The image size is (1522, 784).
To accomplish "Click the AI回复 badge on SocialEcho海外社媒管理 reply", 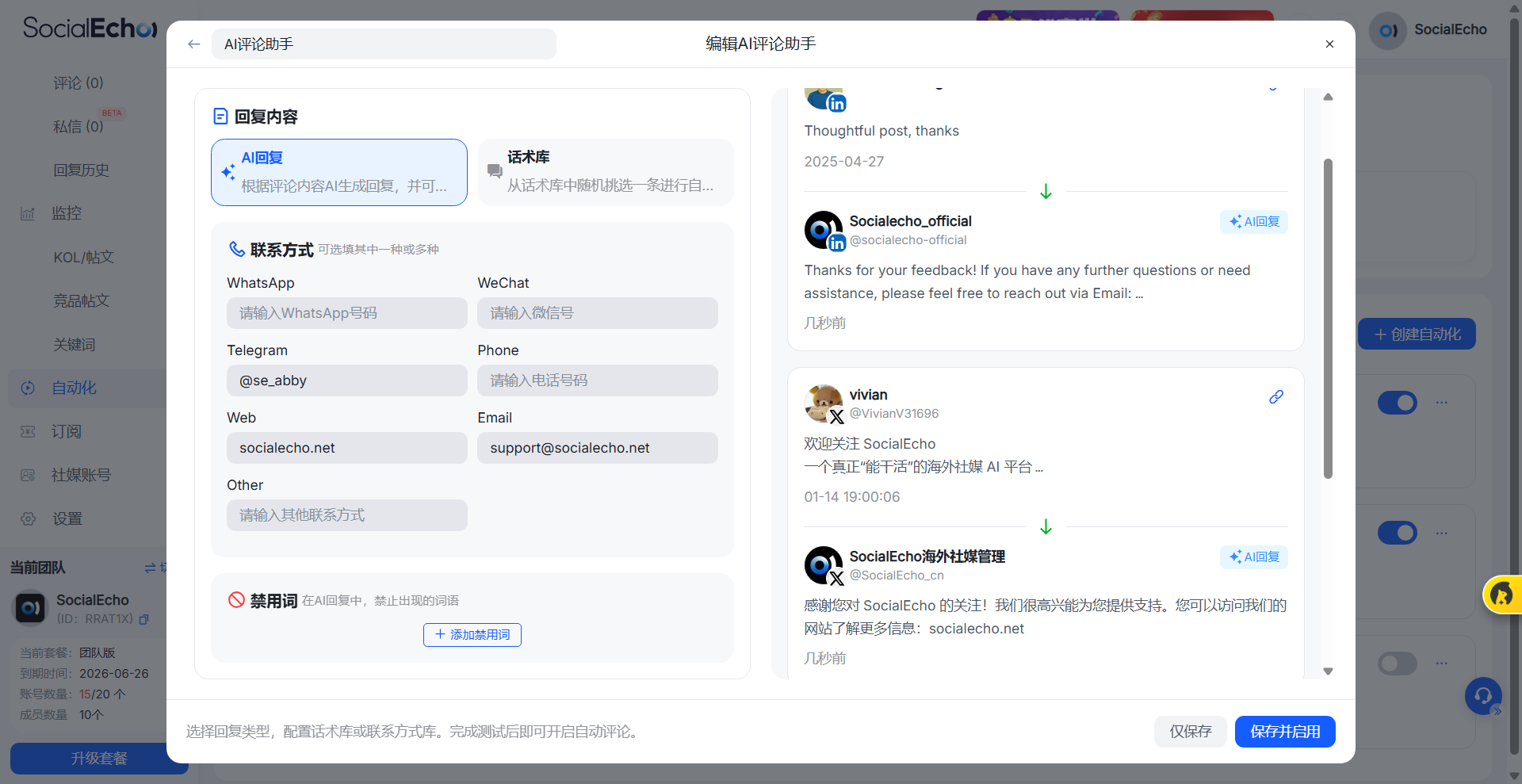I will pyautogui.click(x=1254, y=557).
